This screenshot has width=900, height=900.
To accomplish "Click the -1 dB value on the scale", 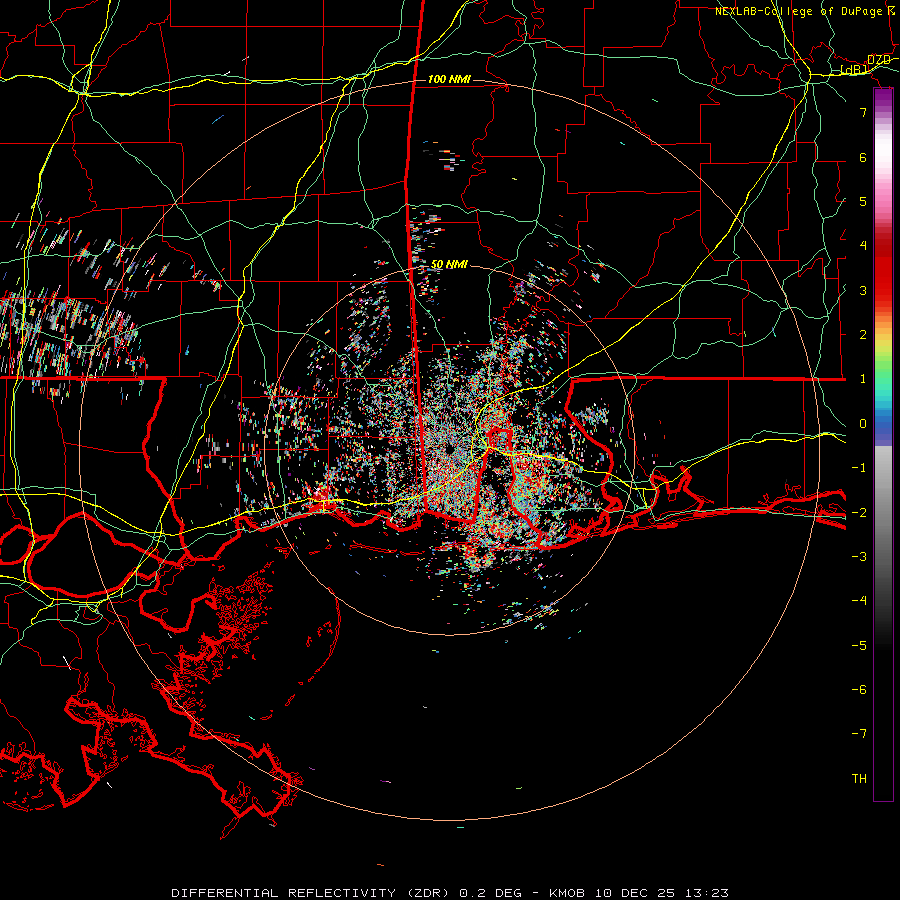I will pyautogui.click(x=859, y=468).
